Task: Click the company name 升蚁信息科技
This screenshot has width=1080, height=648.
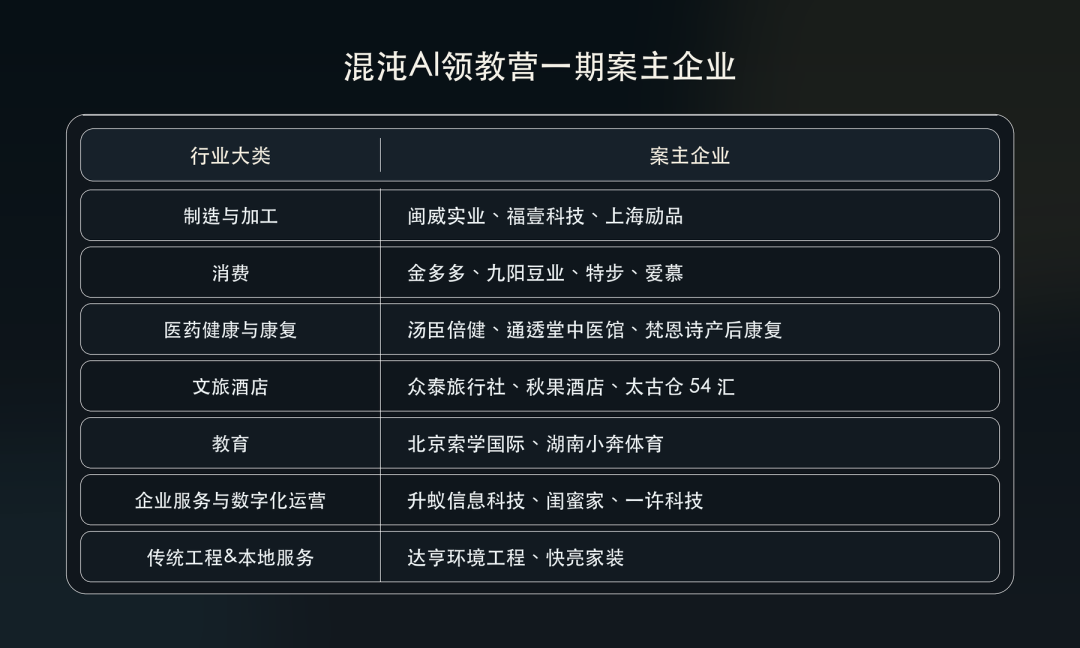Action: pyautogui.click(x=466, y=501)
